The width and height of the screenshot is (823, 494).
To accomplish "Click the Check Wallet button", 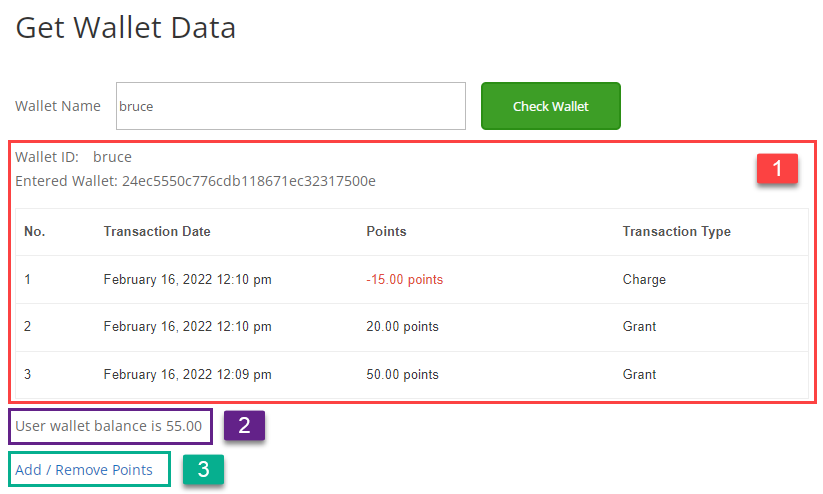I will pos(551,106).
